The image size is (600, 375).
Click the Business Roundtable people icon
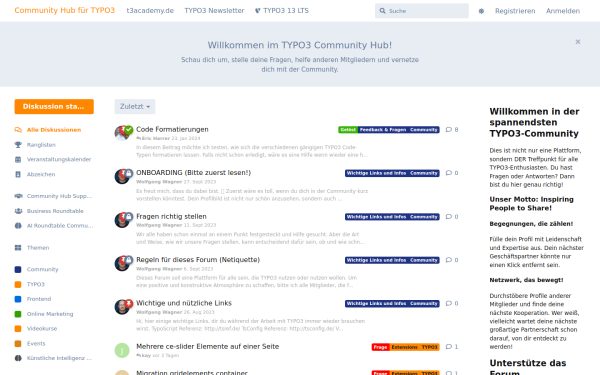[18, 211]
